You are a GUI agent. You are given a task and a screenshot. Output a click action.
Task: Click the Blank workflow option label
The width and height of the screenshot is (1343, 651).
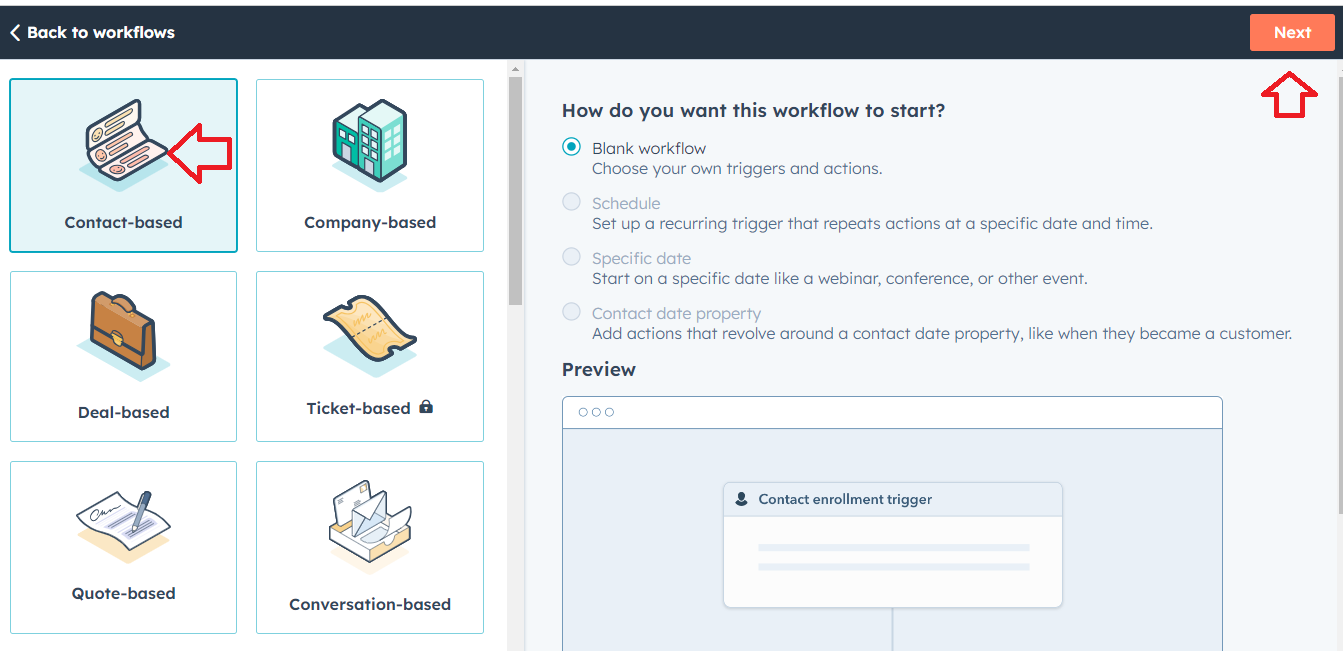click(649, 148)
